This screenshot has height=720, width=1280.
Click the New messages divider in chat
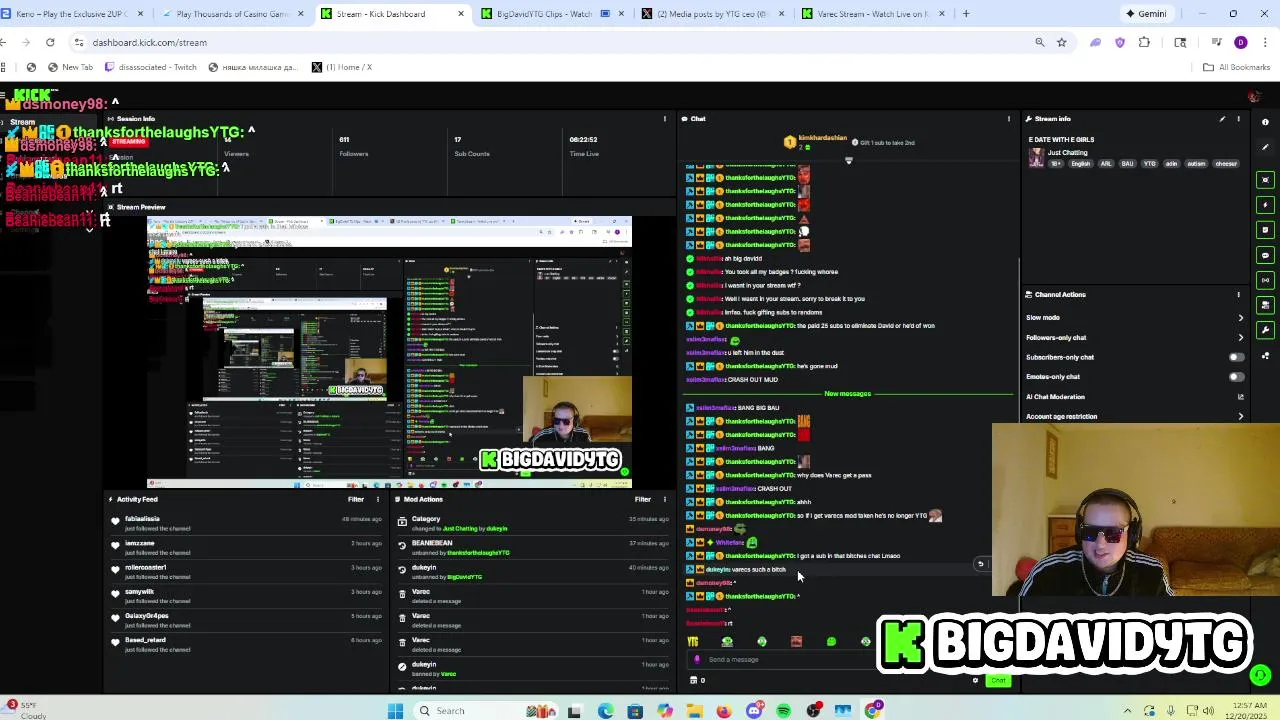(x=847, y=394)
